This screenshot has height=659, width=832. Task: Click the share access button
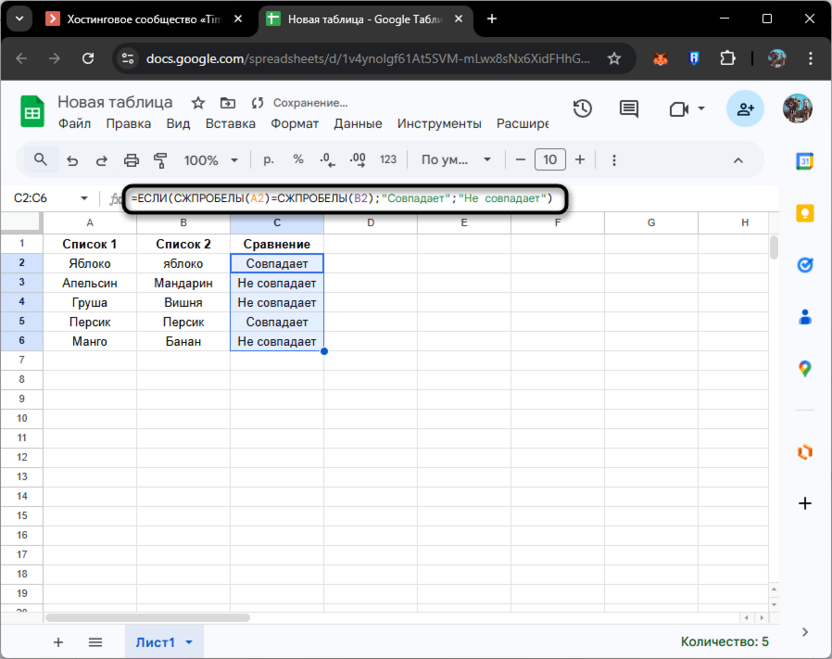point(745,109)
